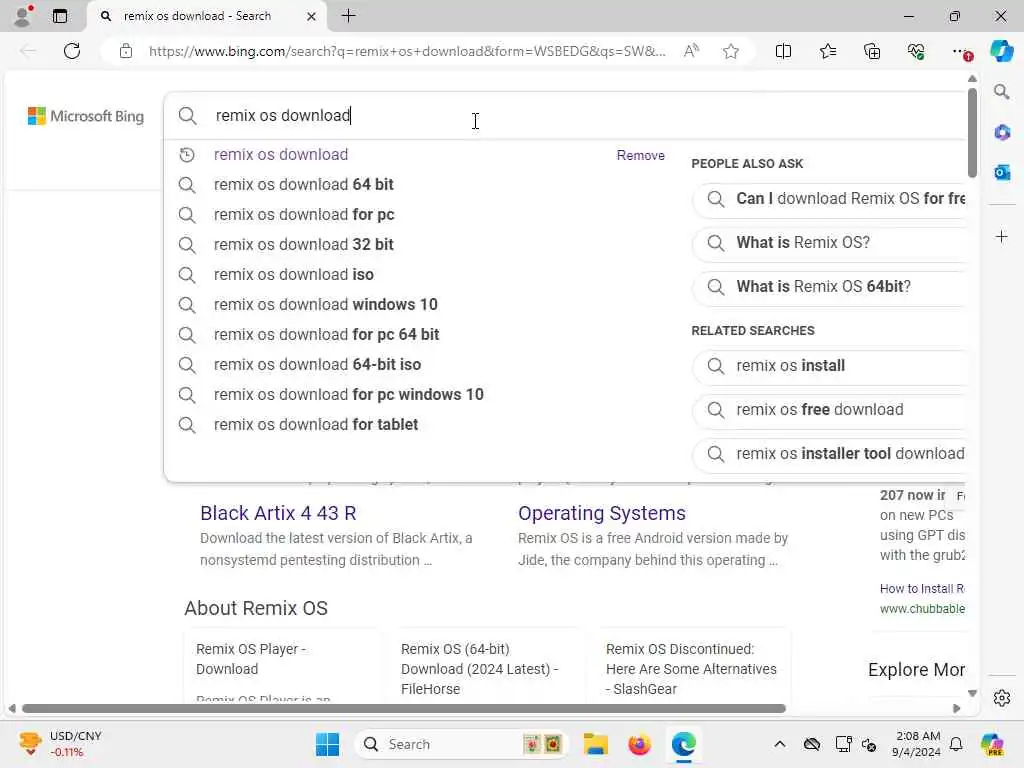Select suggestion for pc windows 10
Viewport: 1024px width, 768px height.
349,395
